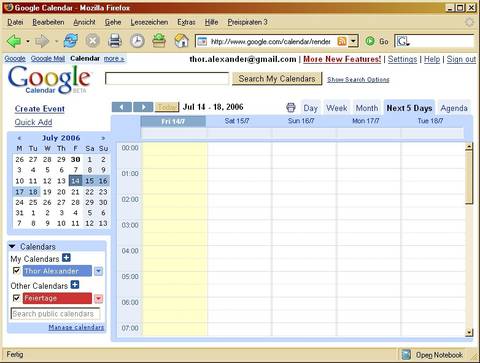Open the Datei menu

click(15, 22)
